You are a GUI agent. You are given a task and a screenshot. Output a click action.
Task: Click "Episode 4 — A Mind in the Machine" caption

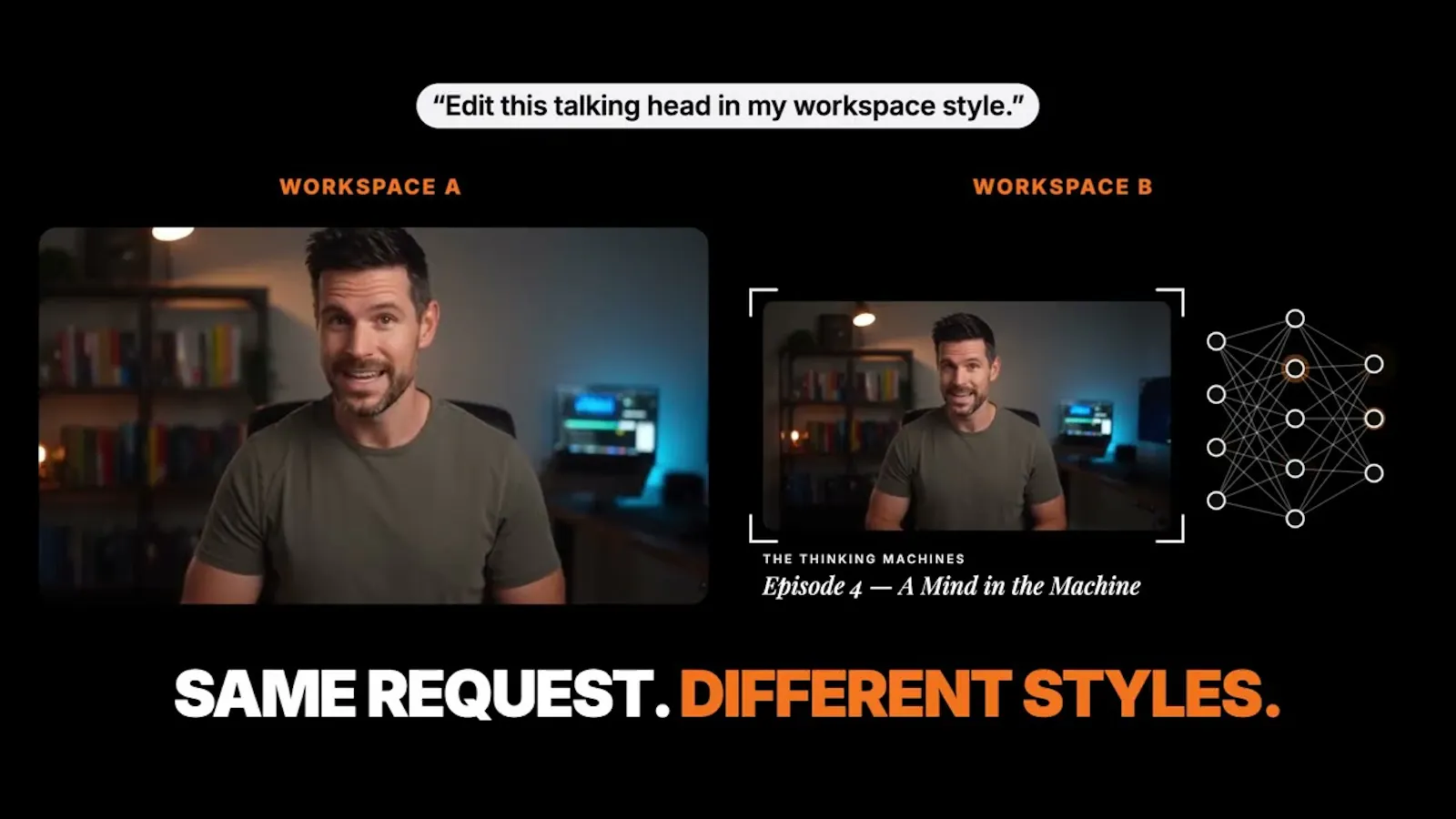pos(951,586)
